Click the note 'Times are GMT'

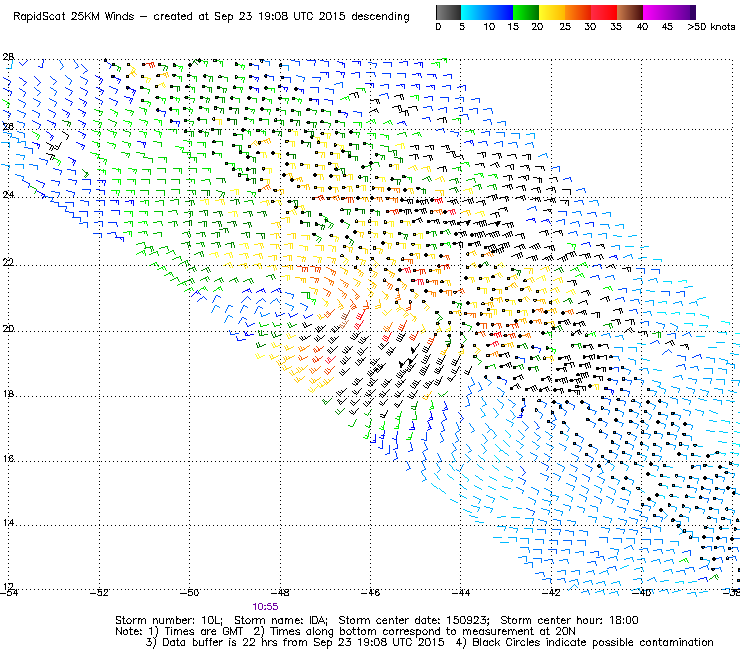(x=203, y=632)
